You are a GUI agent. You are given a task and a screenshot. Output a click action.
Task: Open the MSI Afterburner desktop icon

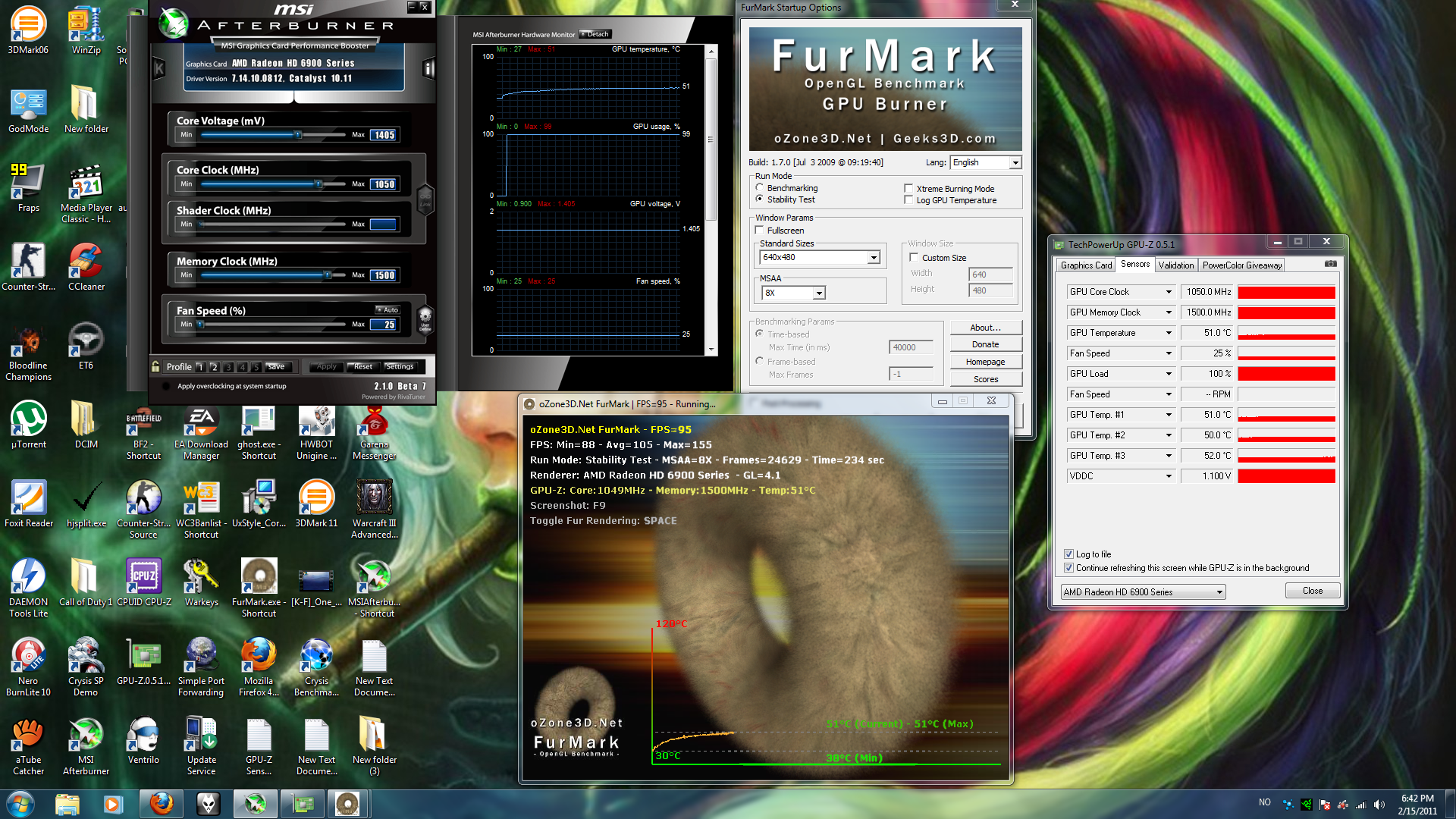(86, 745)
